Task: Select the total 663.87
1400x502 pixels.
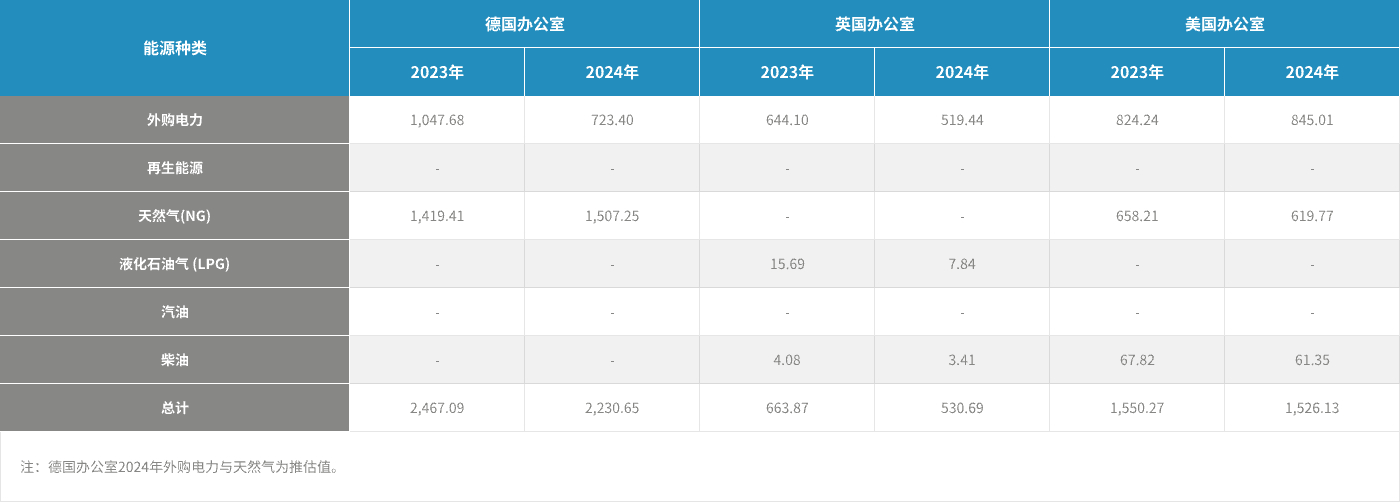Action: point(787,408)
